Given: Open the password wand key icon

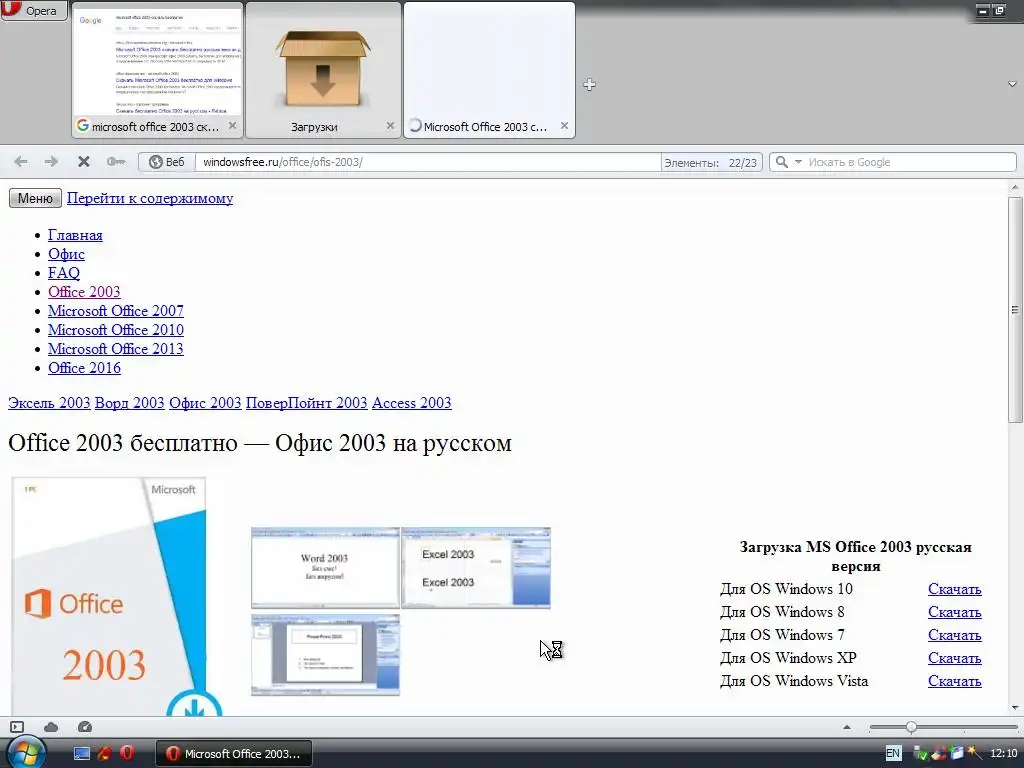Looking at the screenshot, I should pos(116,161).
